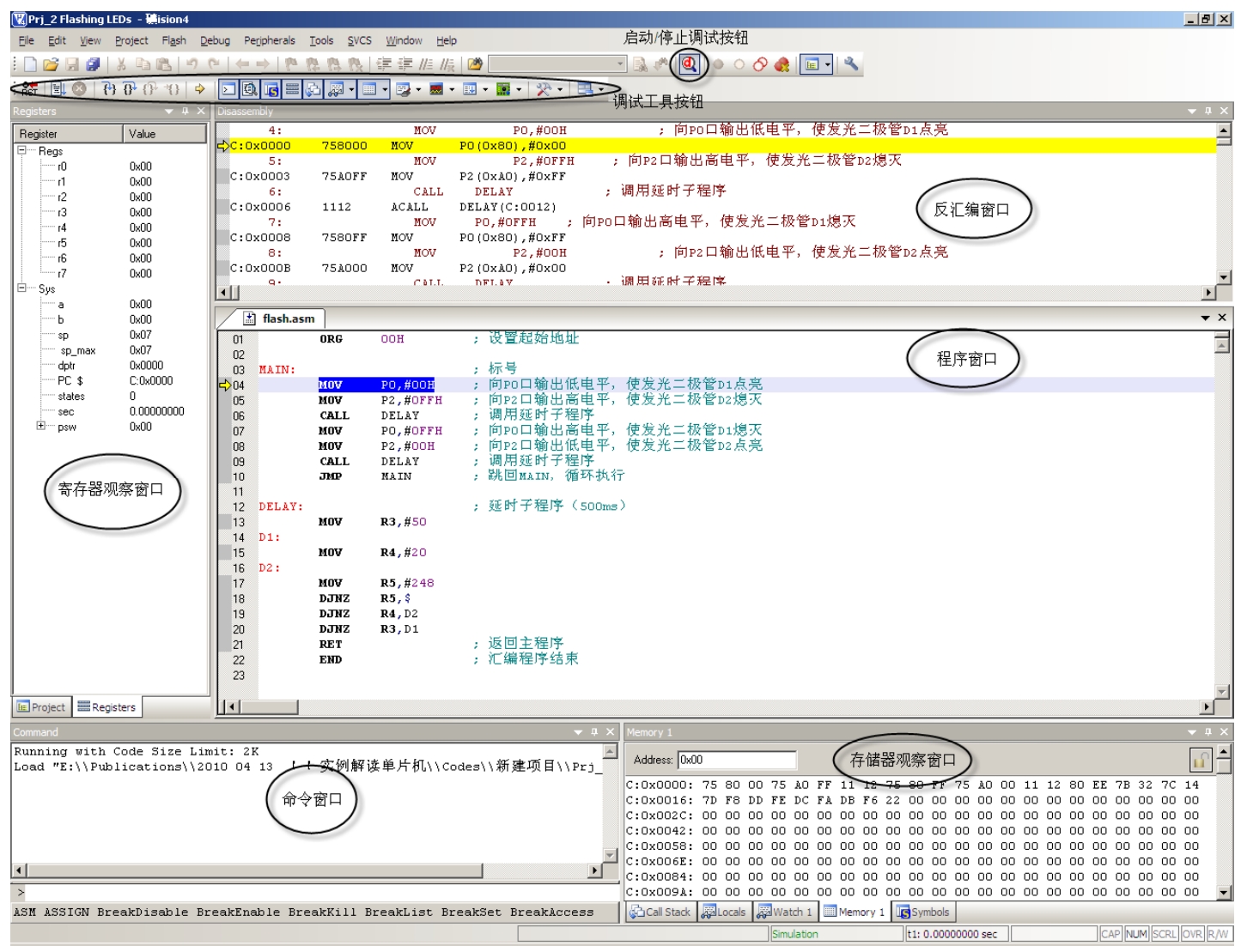Image resolution: width=1241 pixels, height=952 pixels.
Task: Click the Value column header in Registers
Action: pyautogui.click(x=164, y=134)
